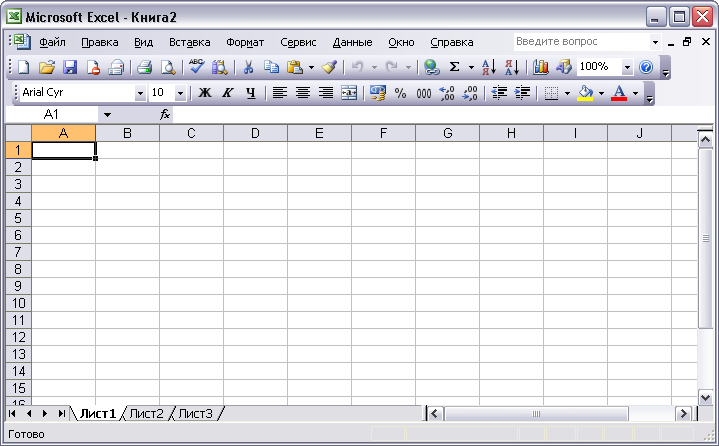Expand the Name Box A1 dropdown arrow

click(x=107, y=115)
